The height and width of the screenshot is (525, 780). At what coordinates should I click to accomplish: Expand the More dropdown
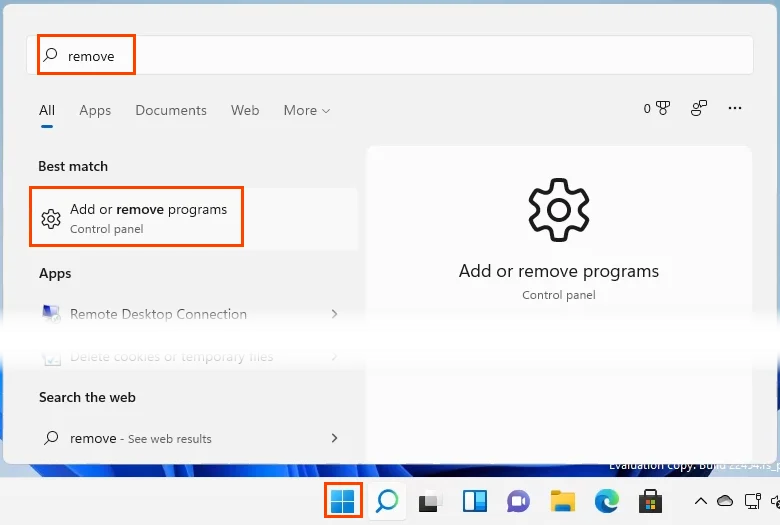point(306,110)
